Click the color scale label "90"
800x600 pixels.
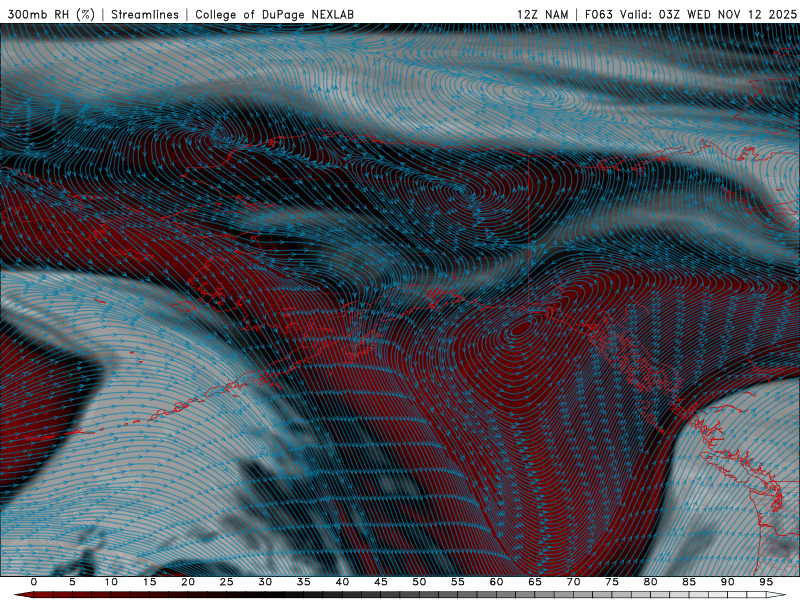tap(727, 582)
